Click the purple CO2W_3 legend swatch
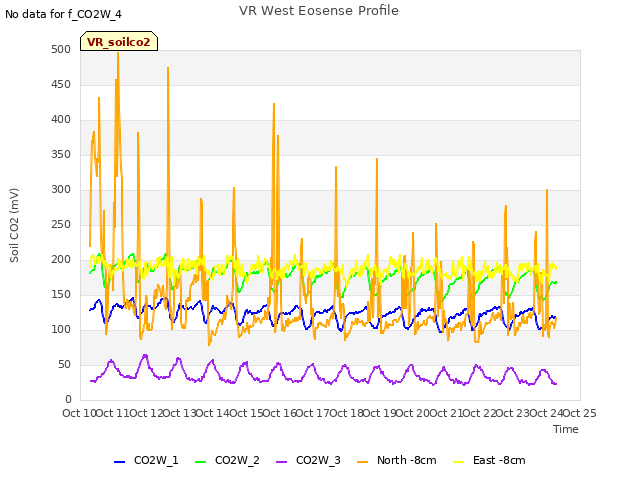 (x=282, y=462)
